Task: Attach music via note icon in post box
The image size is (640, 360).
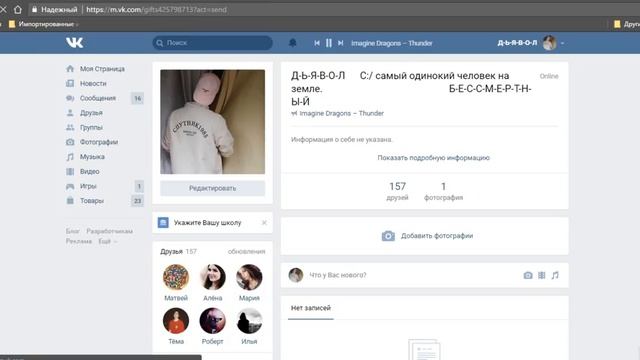Action: tap(555, 276)
